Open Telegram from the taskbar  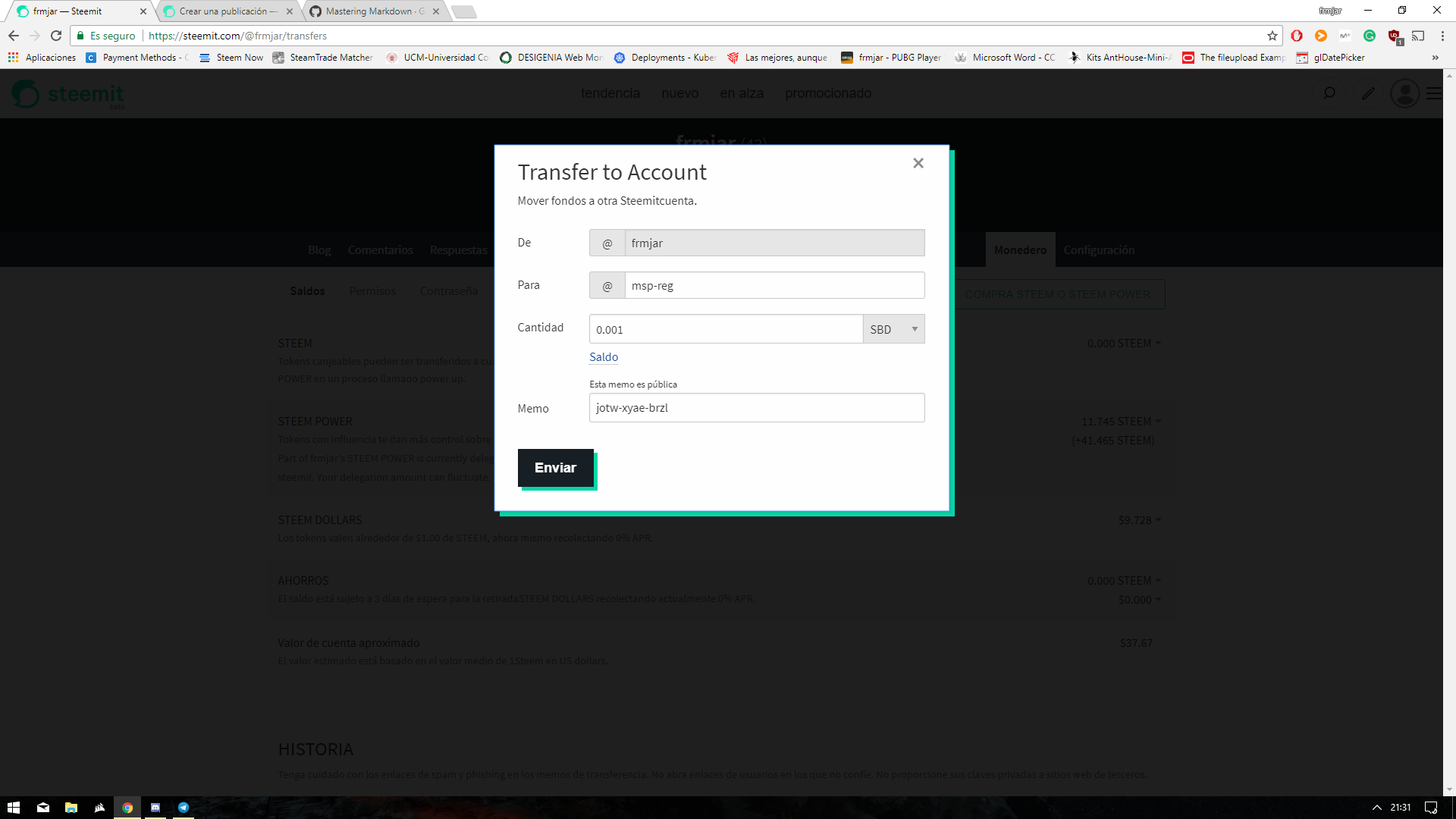[x=184, y=808]
